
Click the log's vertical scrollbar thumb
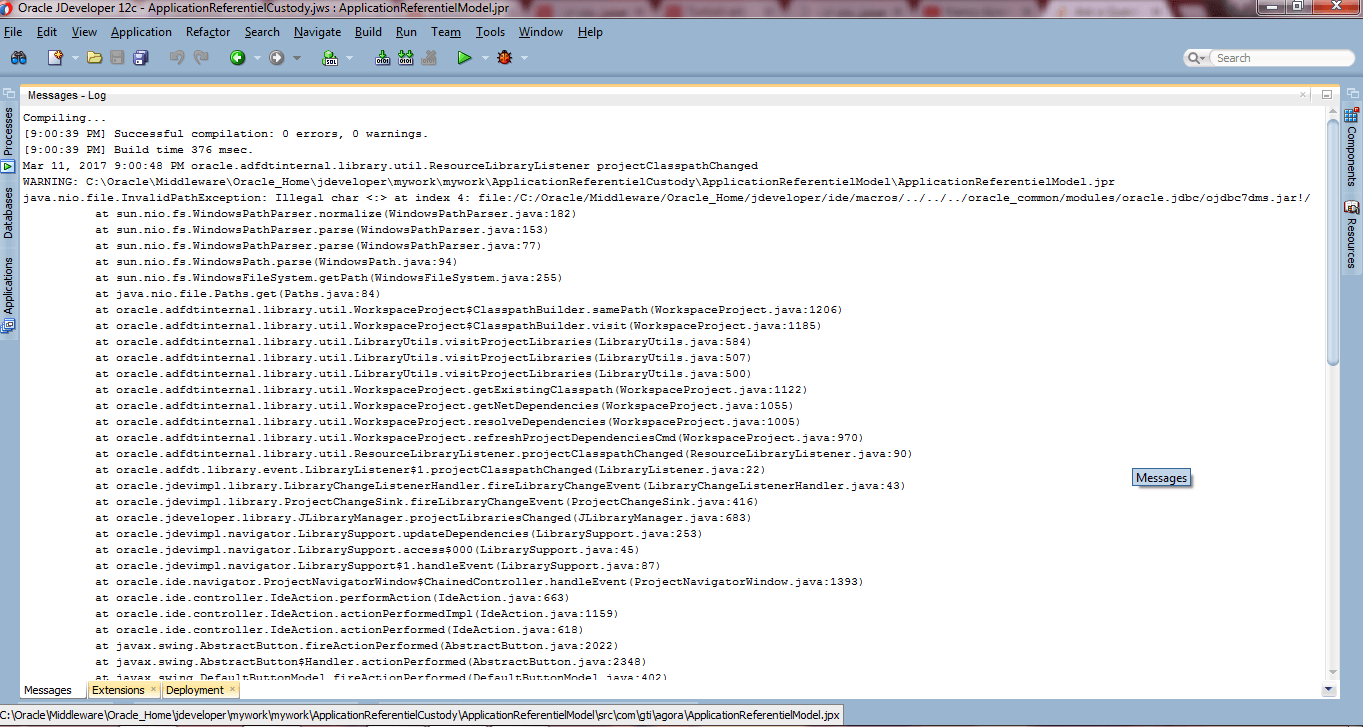point(1332,240)
